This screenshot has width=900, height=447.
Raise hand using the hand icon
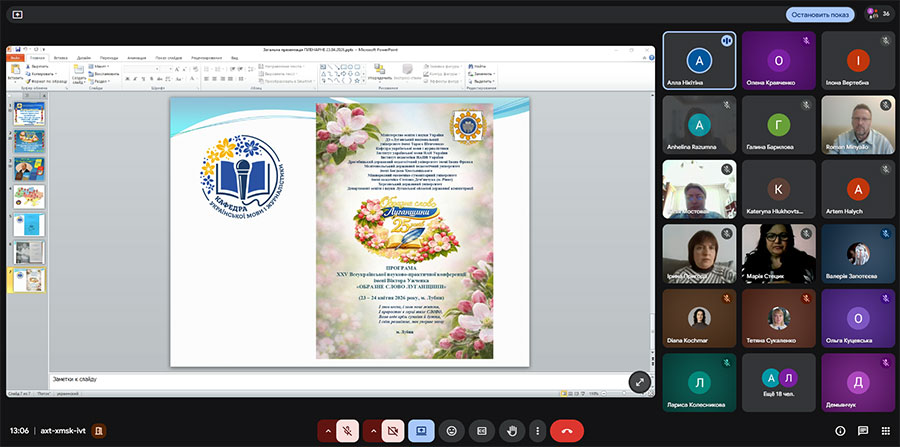point(511,430)
